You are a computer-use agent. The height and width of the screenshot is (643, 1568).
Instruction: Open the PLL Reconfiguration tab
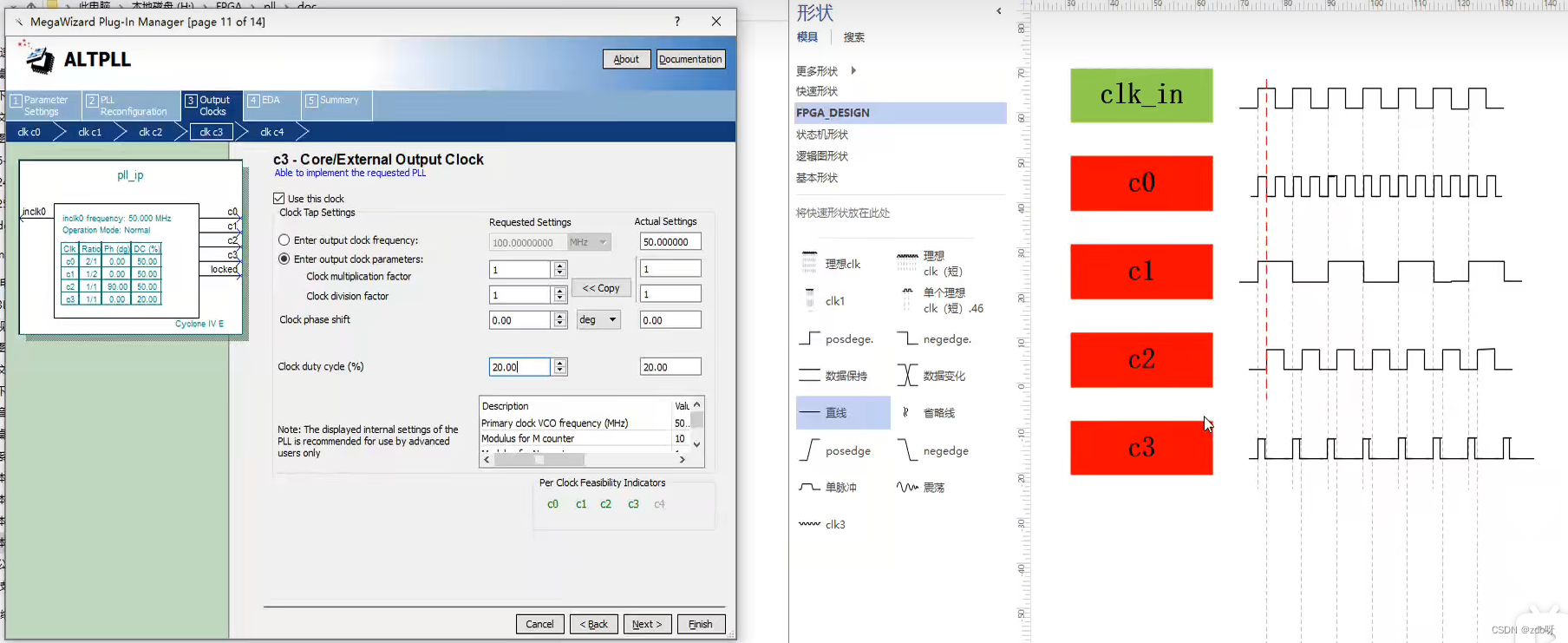click(132, 106)
